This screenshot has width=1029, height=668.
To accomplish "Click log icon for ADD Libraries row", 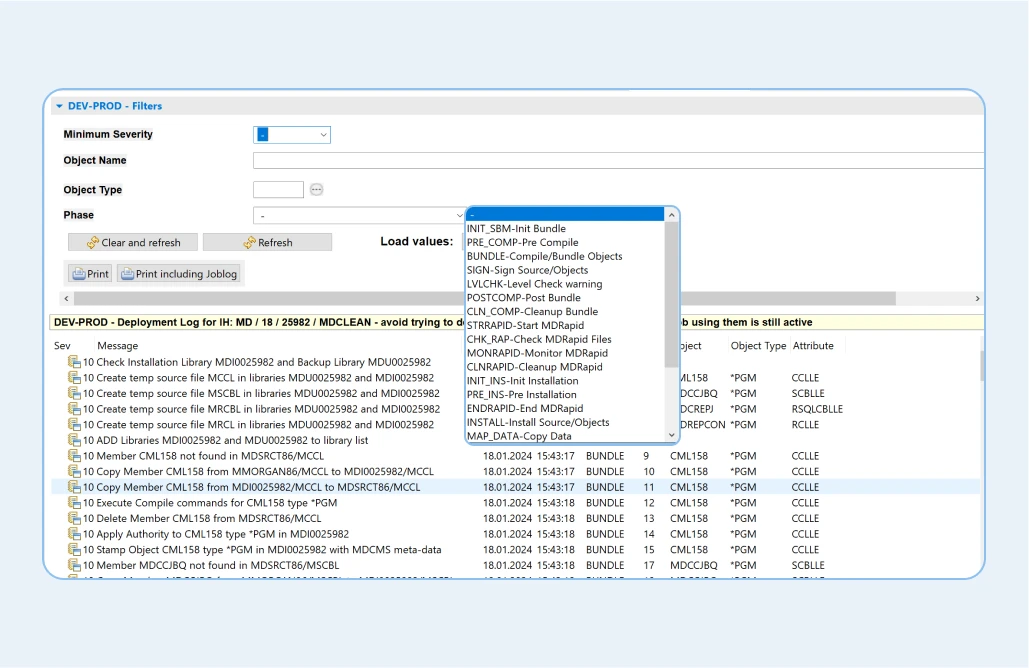I will pos(74,440).
